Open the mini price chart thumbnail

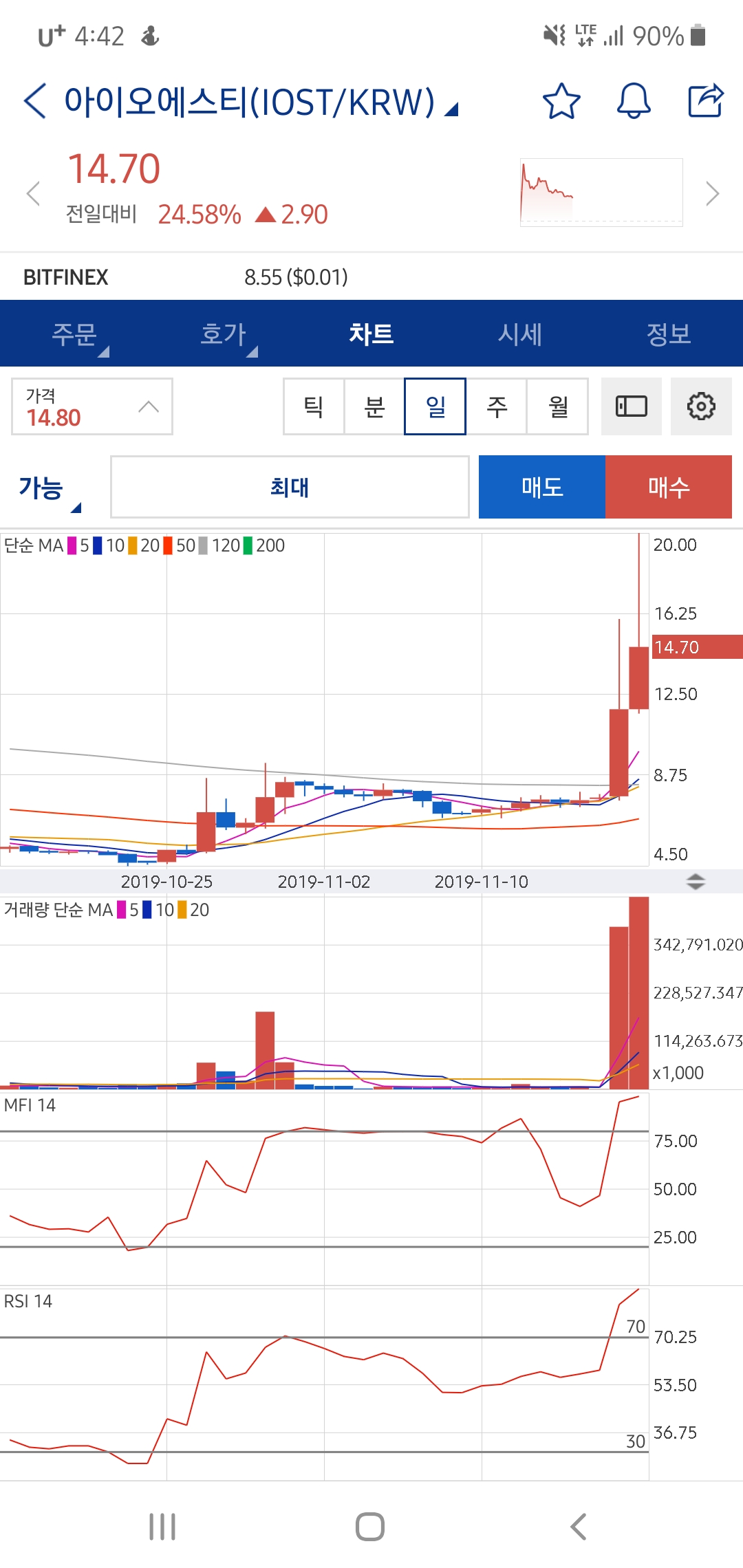point(601,193)
